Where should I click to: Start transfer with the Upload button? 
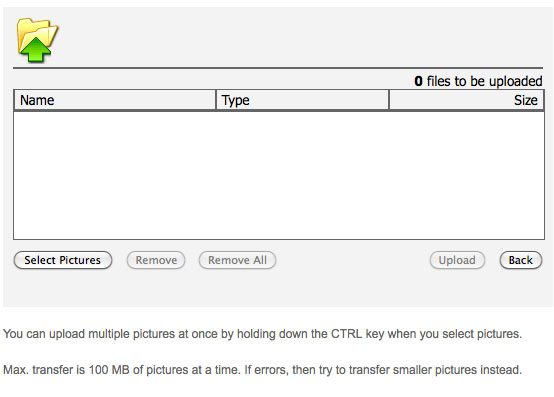pyautogui.click(x=457, y=260)
